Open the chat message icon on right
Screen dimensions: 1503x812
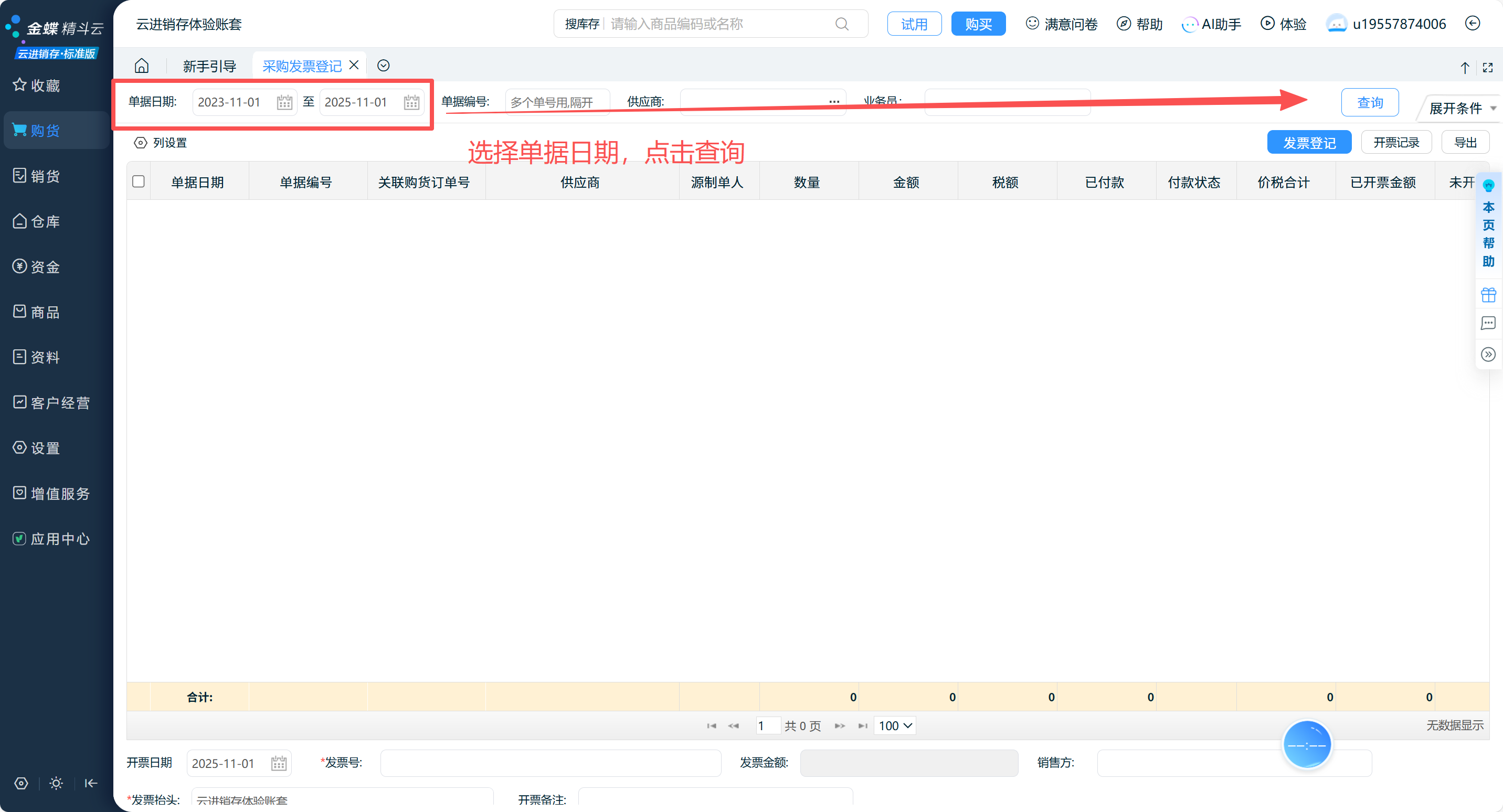(x=1488, y=323)
